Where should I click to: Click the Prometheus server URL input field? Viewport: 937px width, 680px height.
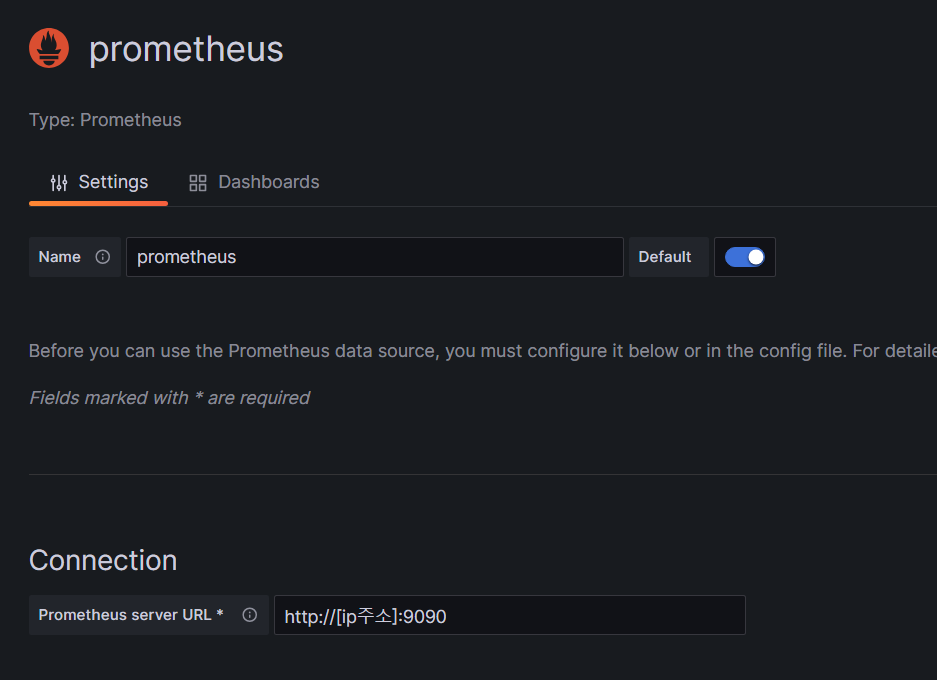(510, 615)
